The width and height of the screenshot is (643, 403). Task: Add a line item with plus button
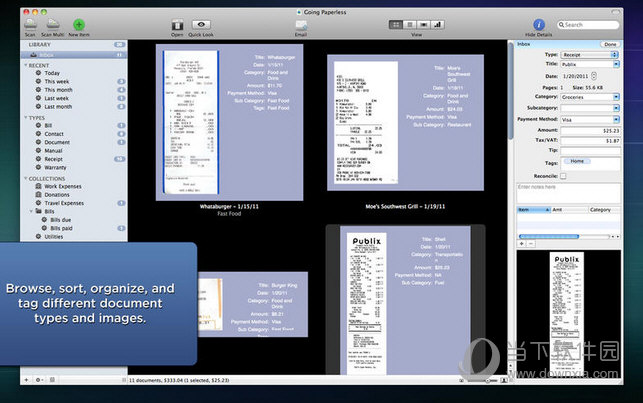(x=522, y=244)
